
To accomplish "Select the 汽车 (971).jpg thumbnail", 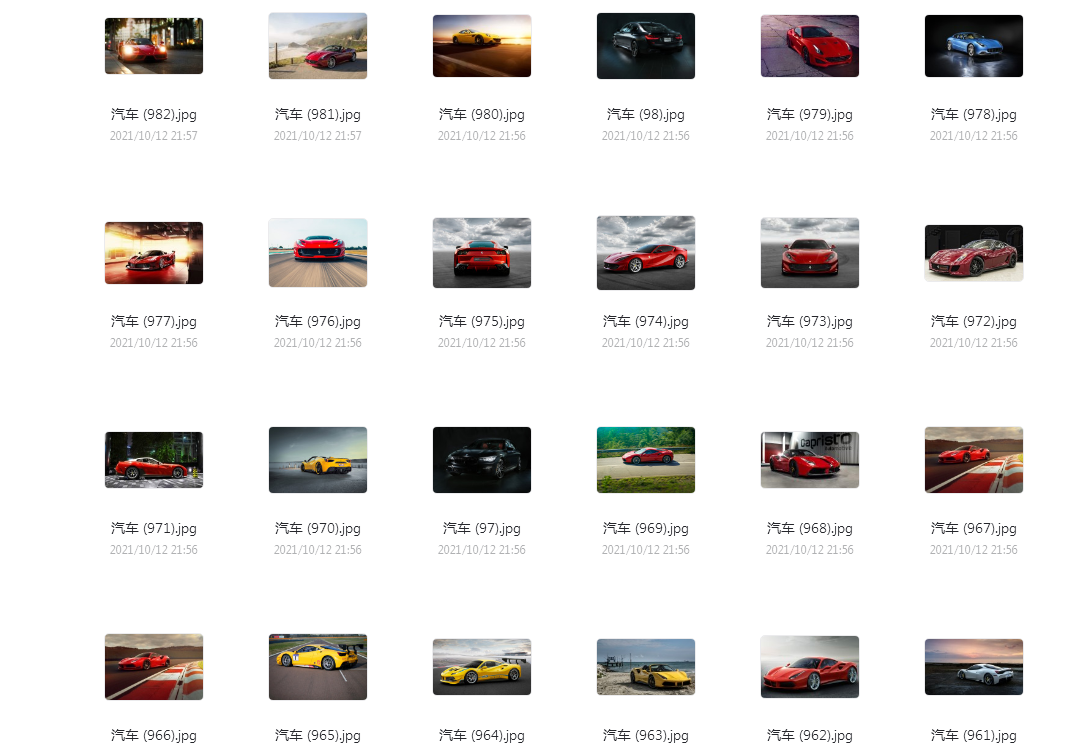I will [154, 460].
